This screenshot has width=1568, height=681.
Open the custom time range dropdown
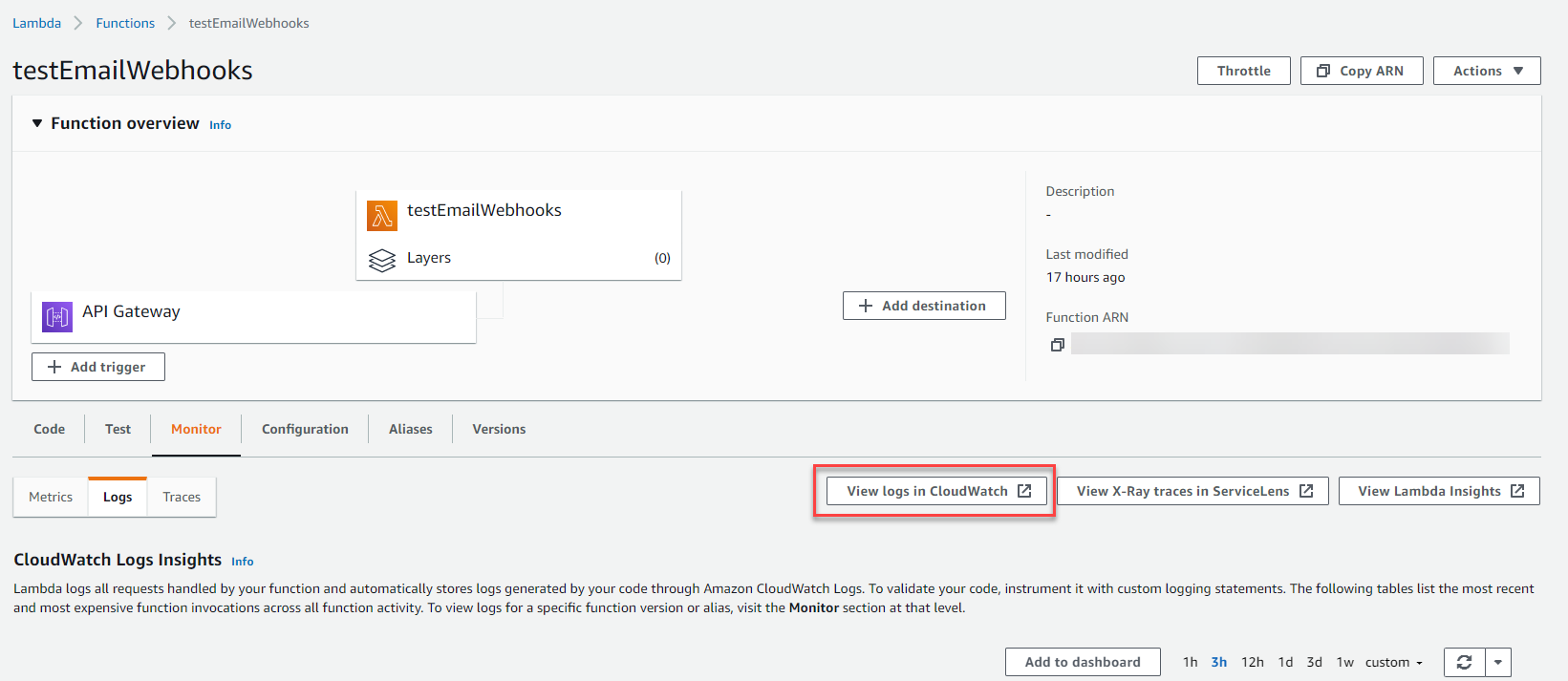tap(1393, 662)
